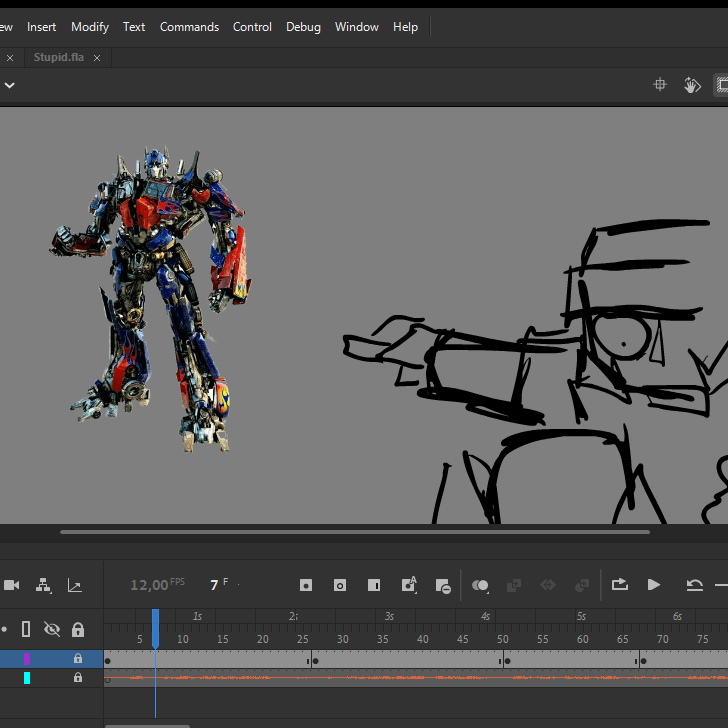728x728 pixels.
Task: Click the layer depth graph icon
Action: coord(75,585)
